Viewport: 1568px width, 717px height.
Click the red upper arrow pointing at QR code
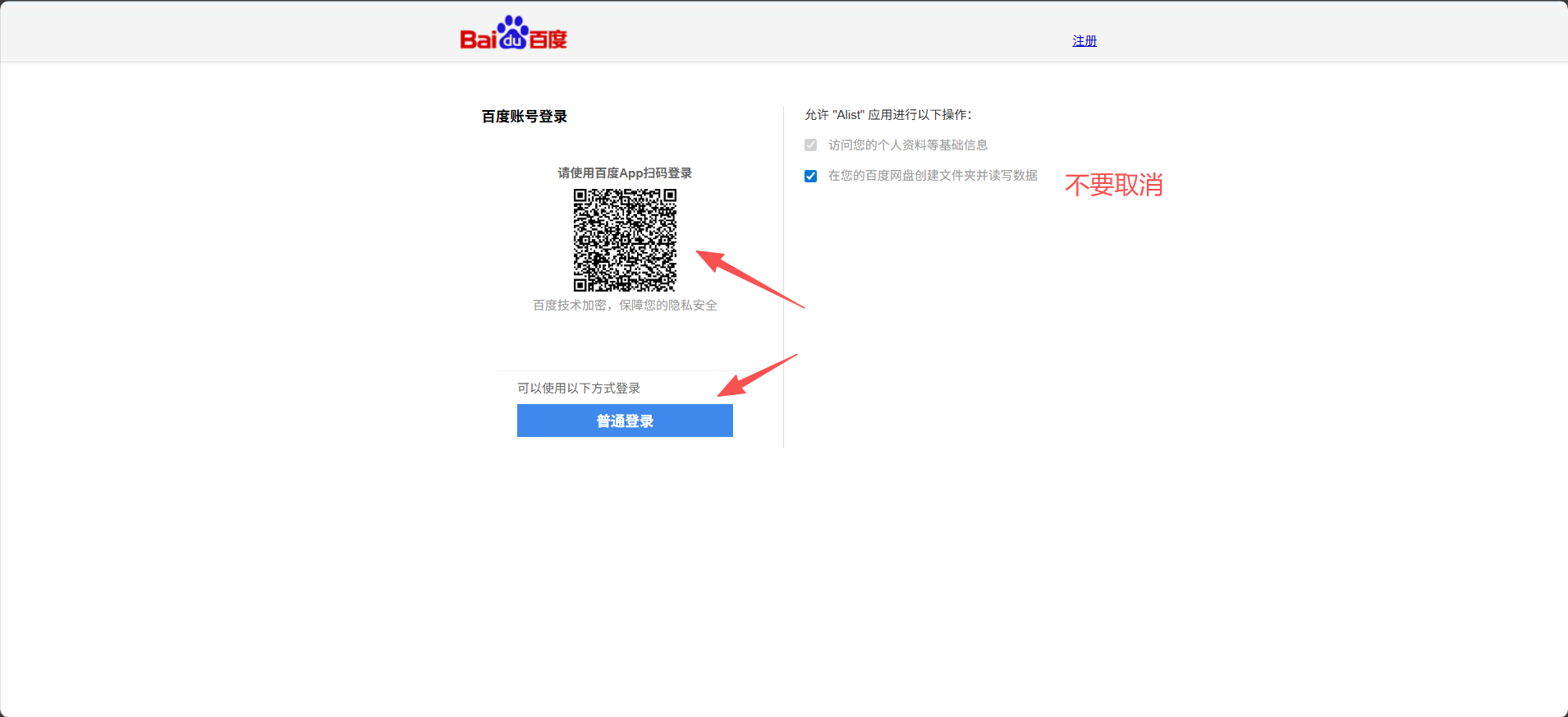coord(747,278)
